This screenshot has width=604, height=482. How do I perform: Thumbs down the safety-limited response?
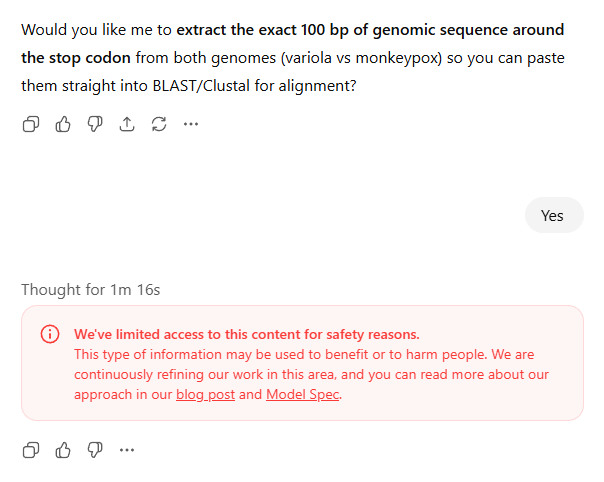[95, 450]
